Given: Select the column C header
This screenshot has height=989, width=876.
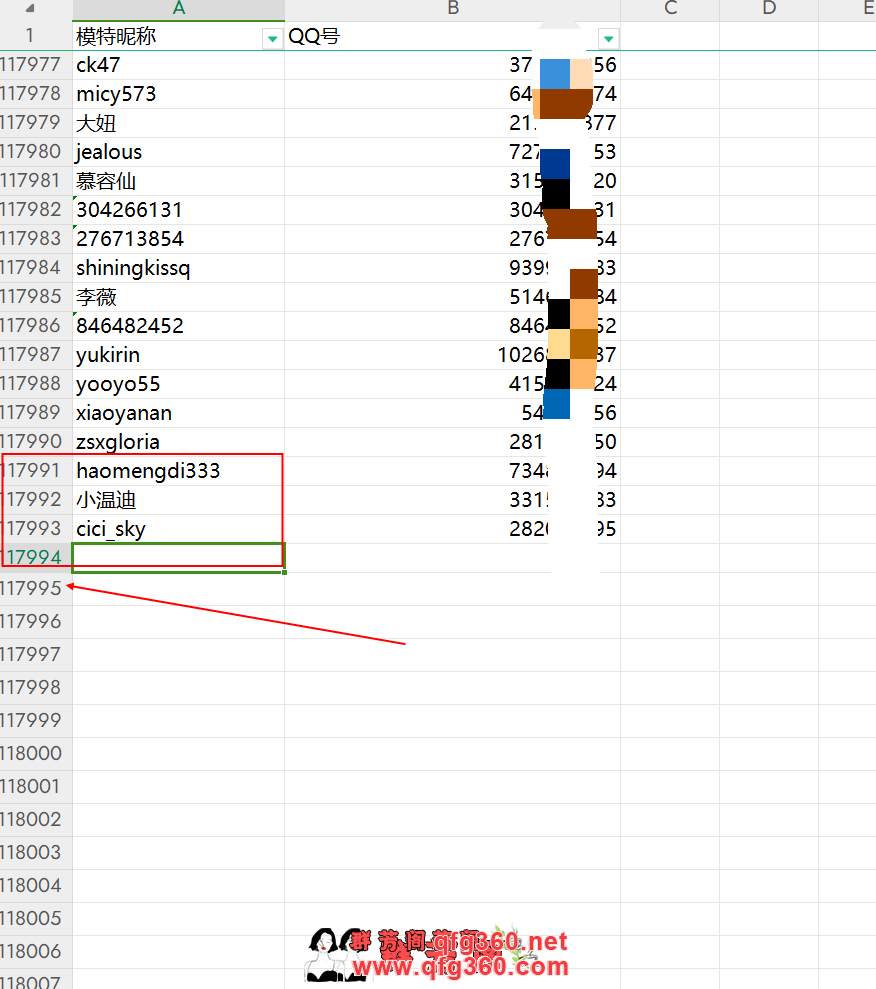Looking at the screenshot, I should [670, 9].
